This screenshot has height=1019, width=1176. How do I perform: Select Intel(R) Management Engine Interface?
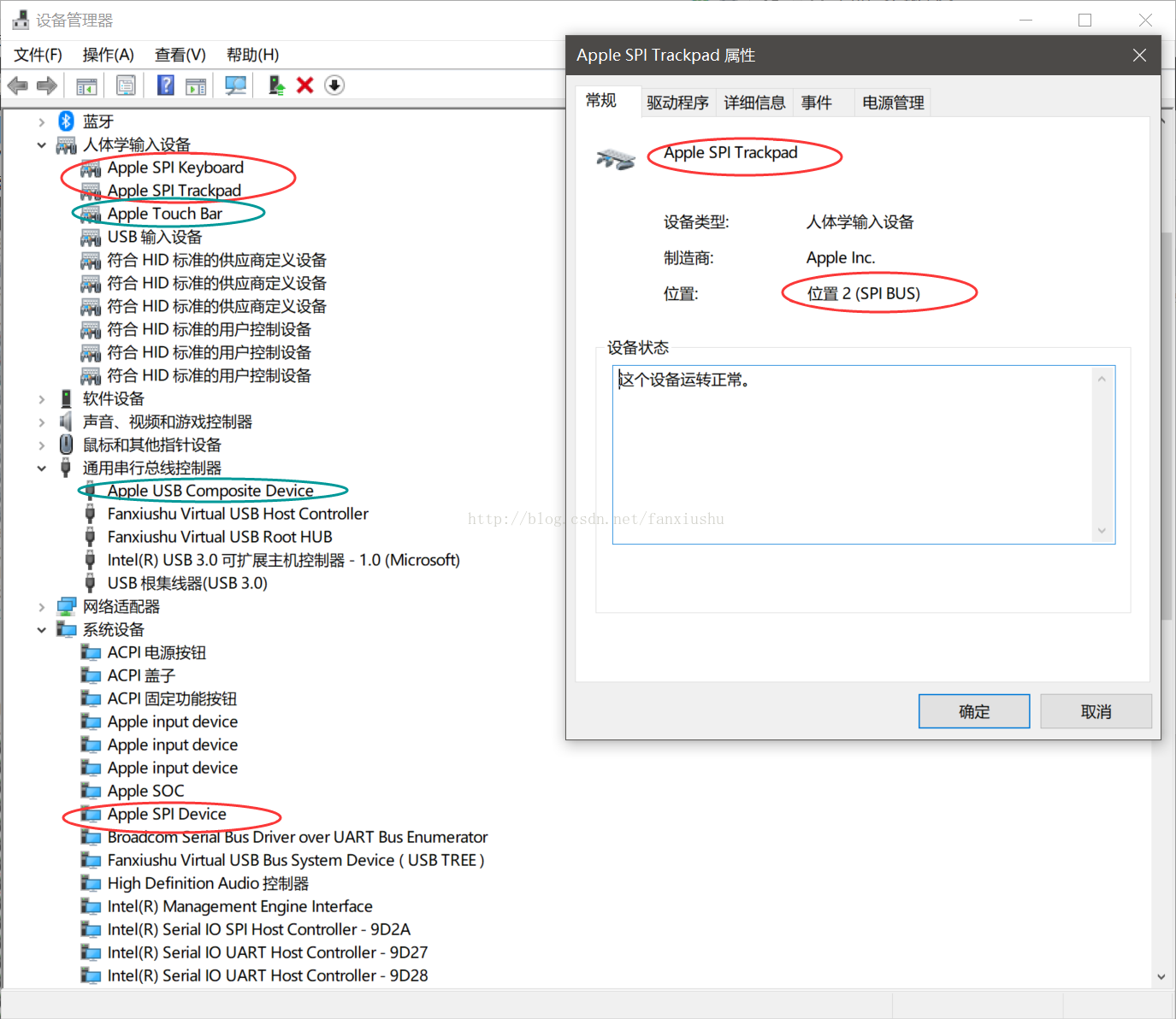[x=239, y=906]
